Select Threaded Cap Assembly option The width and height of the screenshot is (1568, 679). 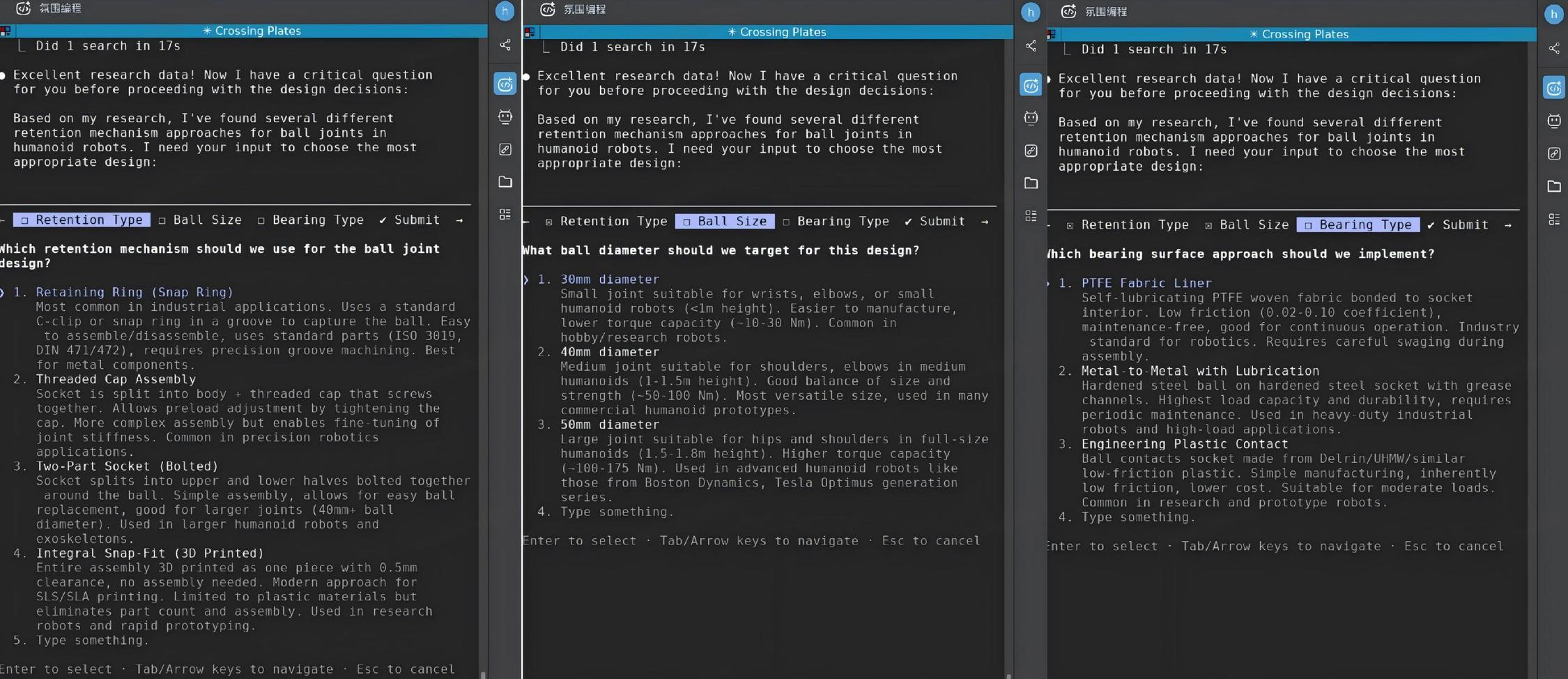(x=116, y=379)
